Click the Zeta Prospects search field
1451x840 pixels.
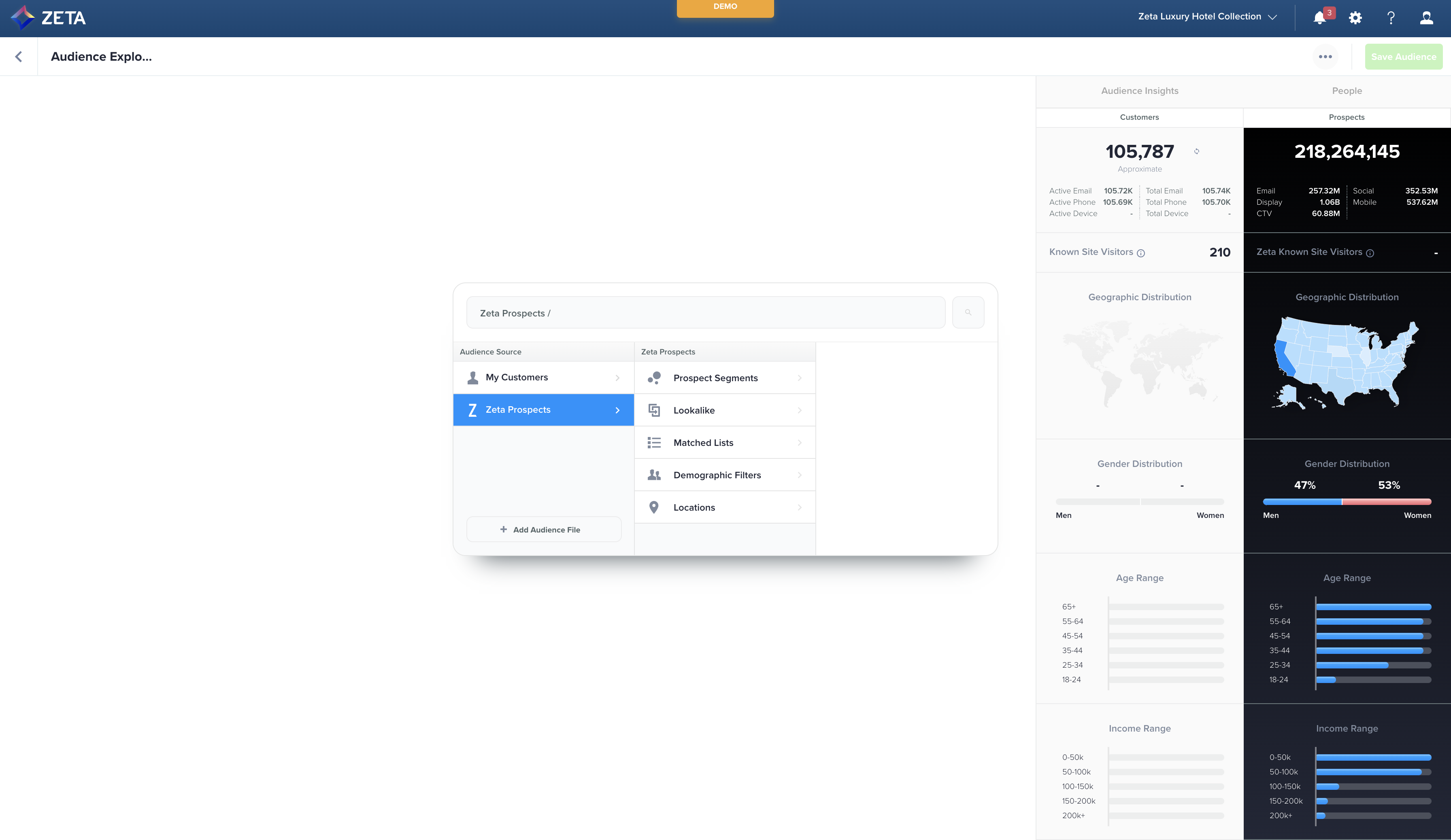(705, 313)
